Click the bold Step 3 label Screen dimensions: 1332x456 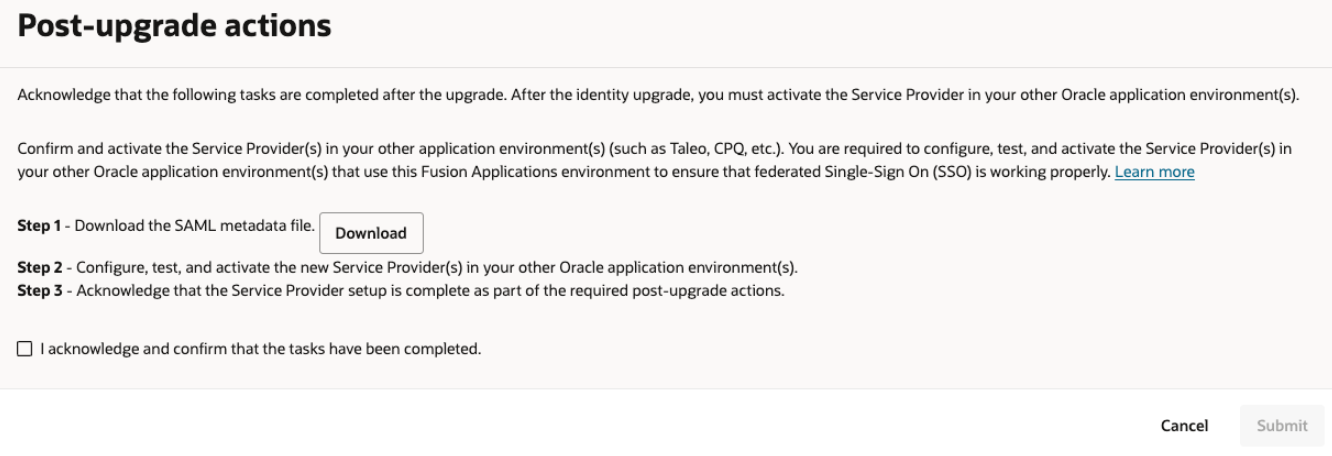(x=42, y=292)
